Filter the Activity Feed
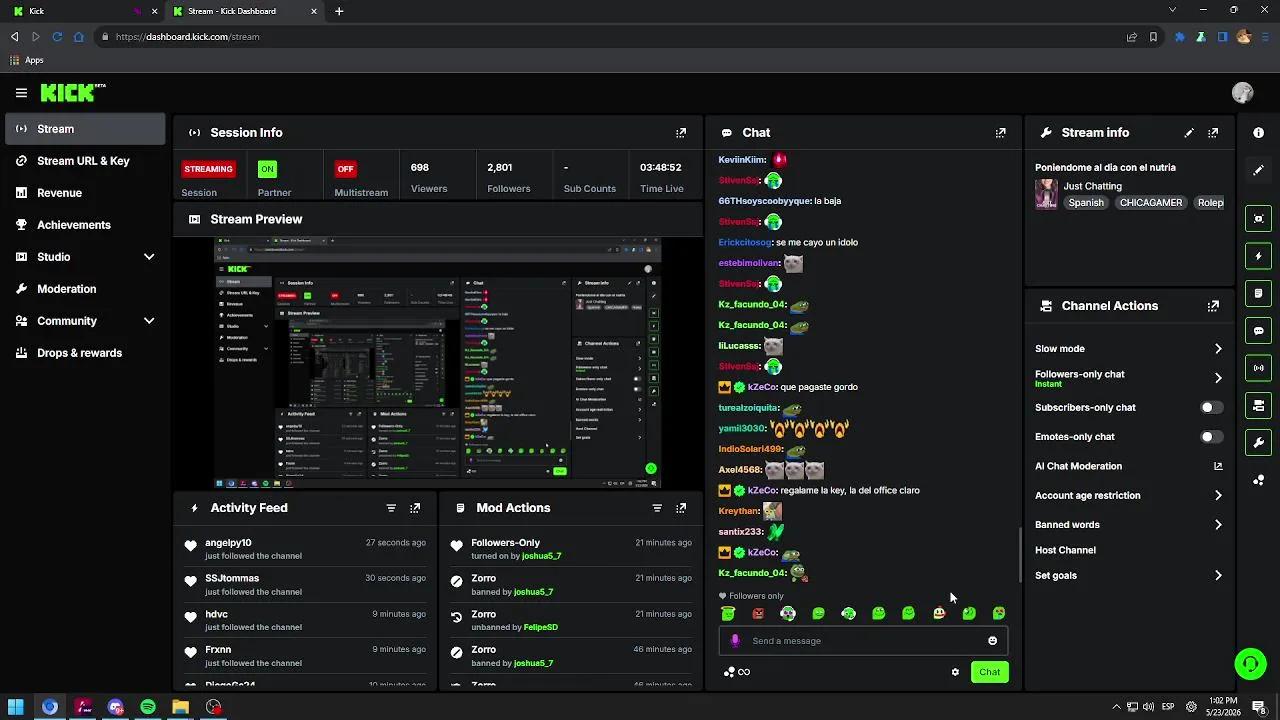 tap(391, 508)
